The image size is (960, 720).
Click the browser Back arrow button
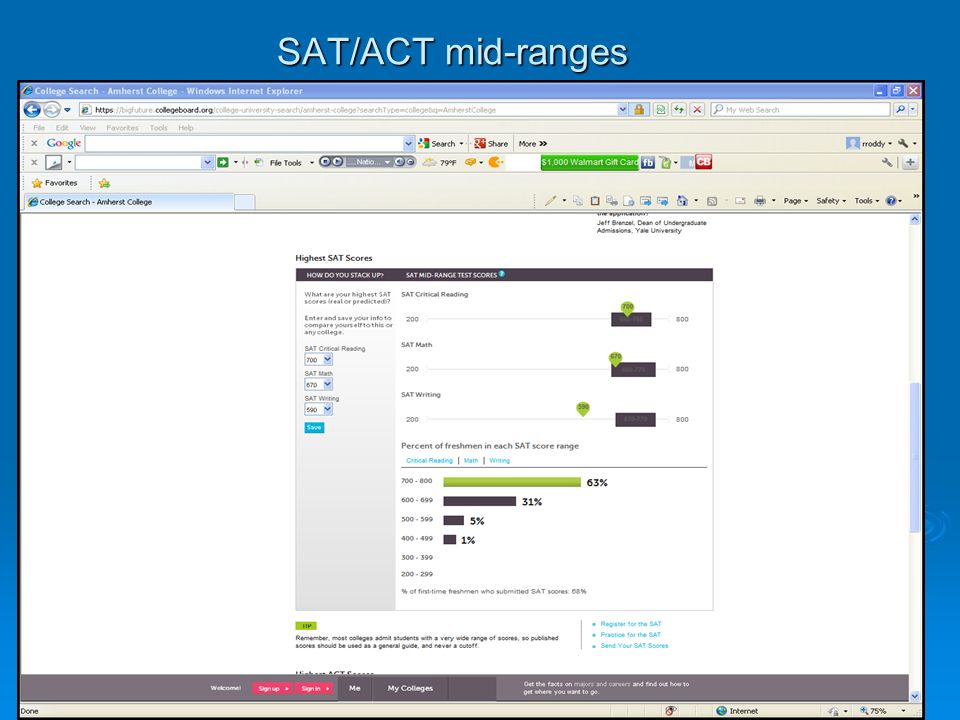click(32, 110)
